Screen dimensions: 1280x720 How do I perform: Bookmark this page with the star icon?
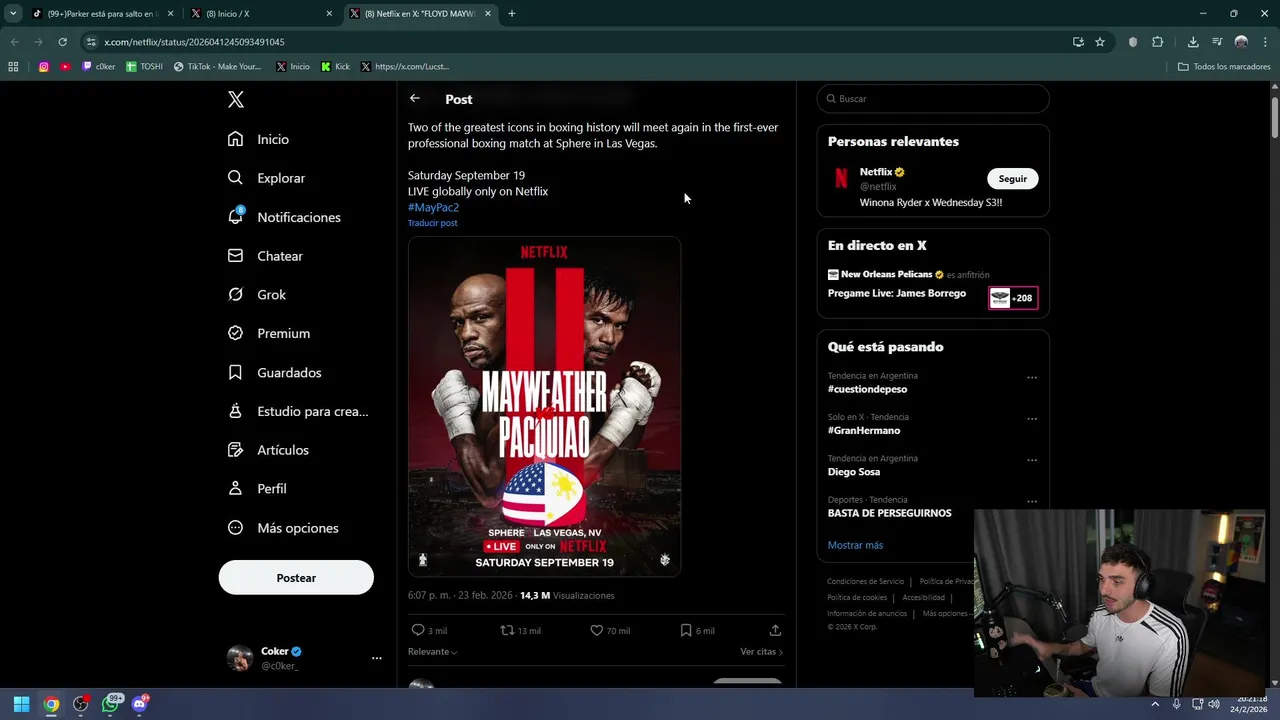(x=1100, y=42)
